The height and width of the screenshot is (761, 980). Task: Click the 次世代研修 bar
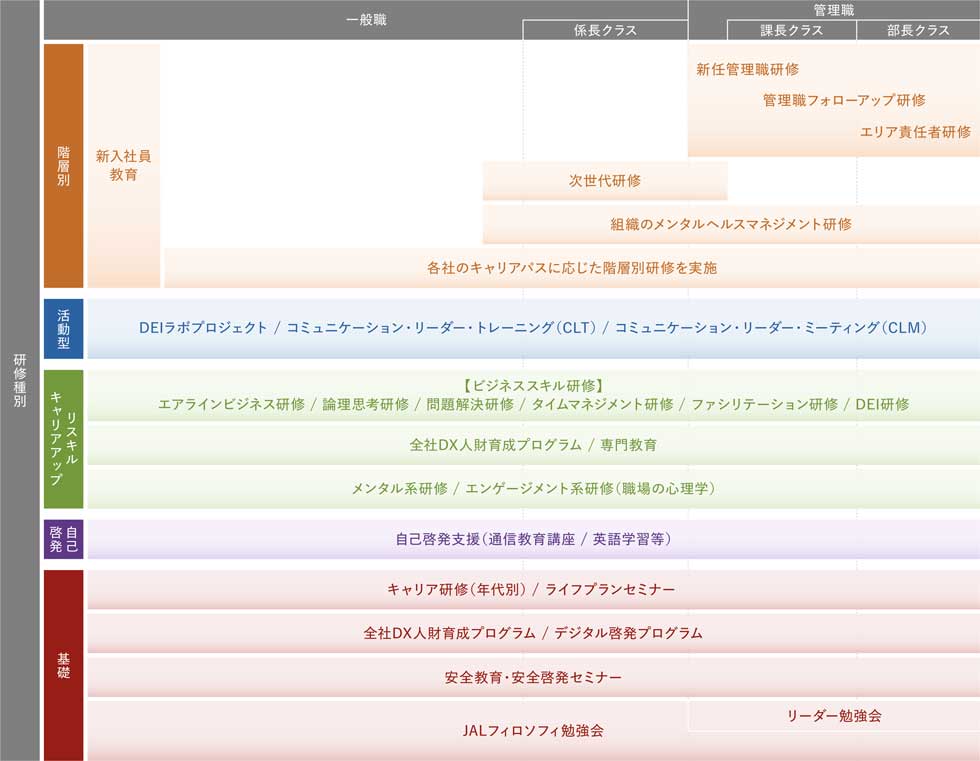point(605,181)
